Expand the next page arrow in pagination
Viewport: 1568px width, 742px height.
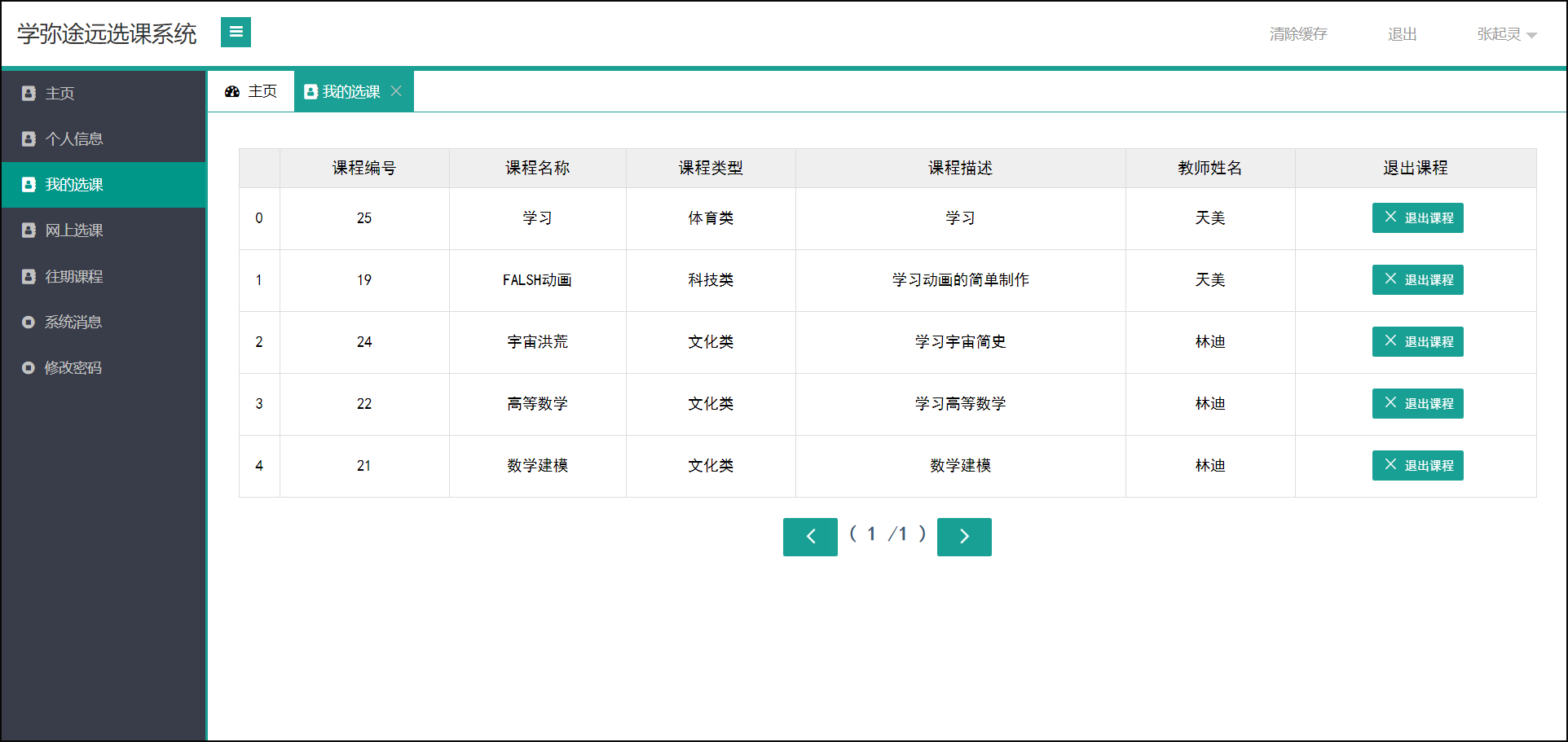click(964, 537)
